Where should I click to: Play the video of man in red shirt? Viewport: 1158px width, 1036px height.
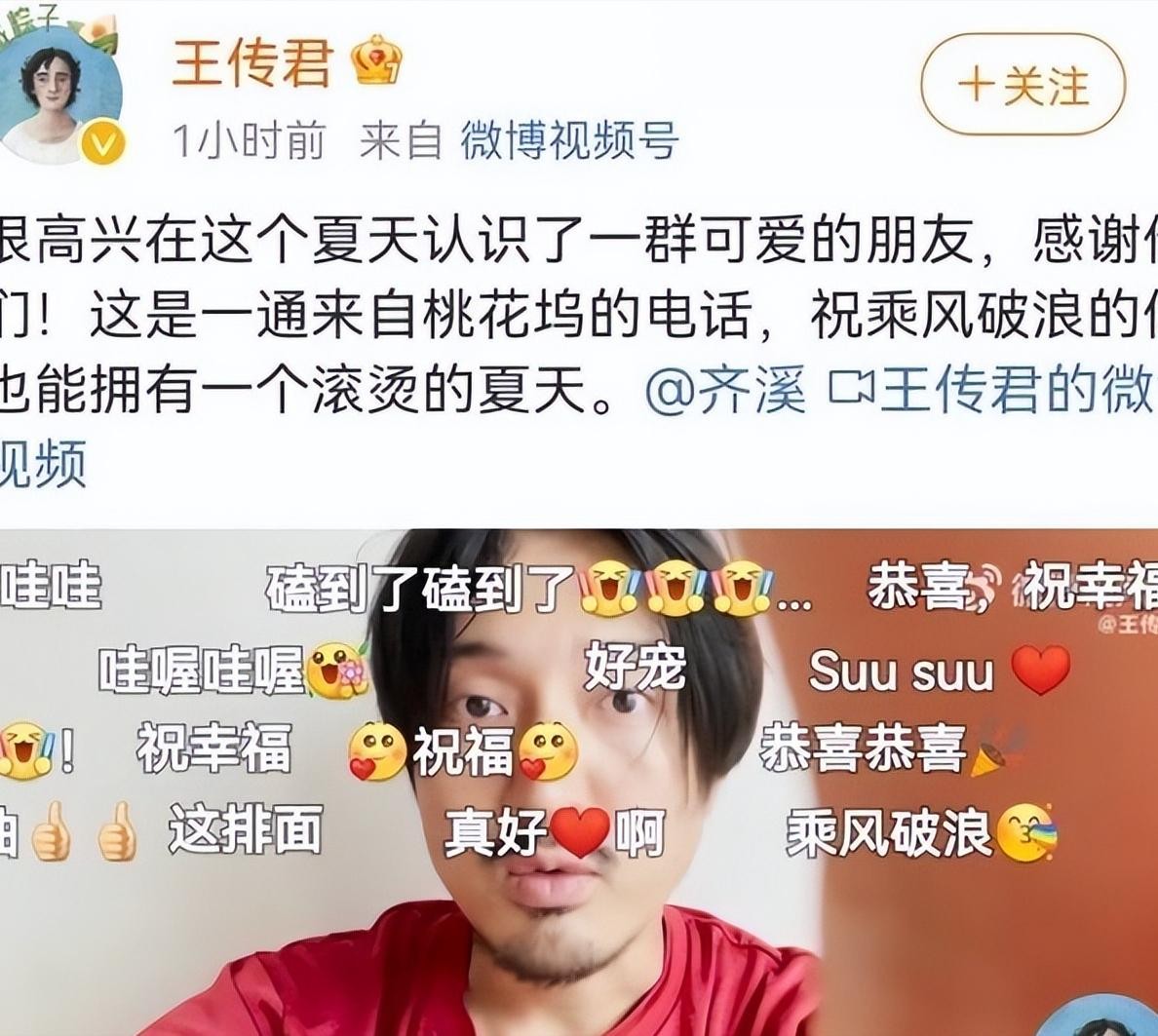(579, 783)
